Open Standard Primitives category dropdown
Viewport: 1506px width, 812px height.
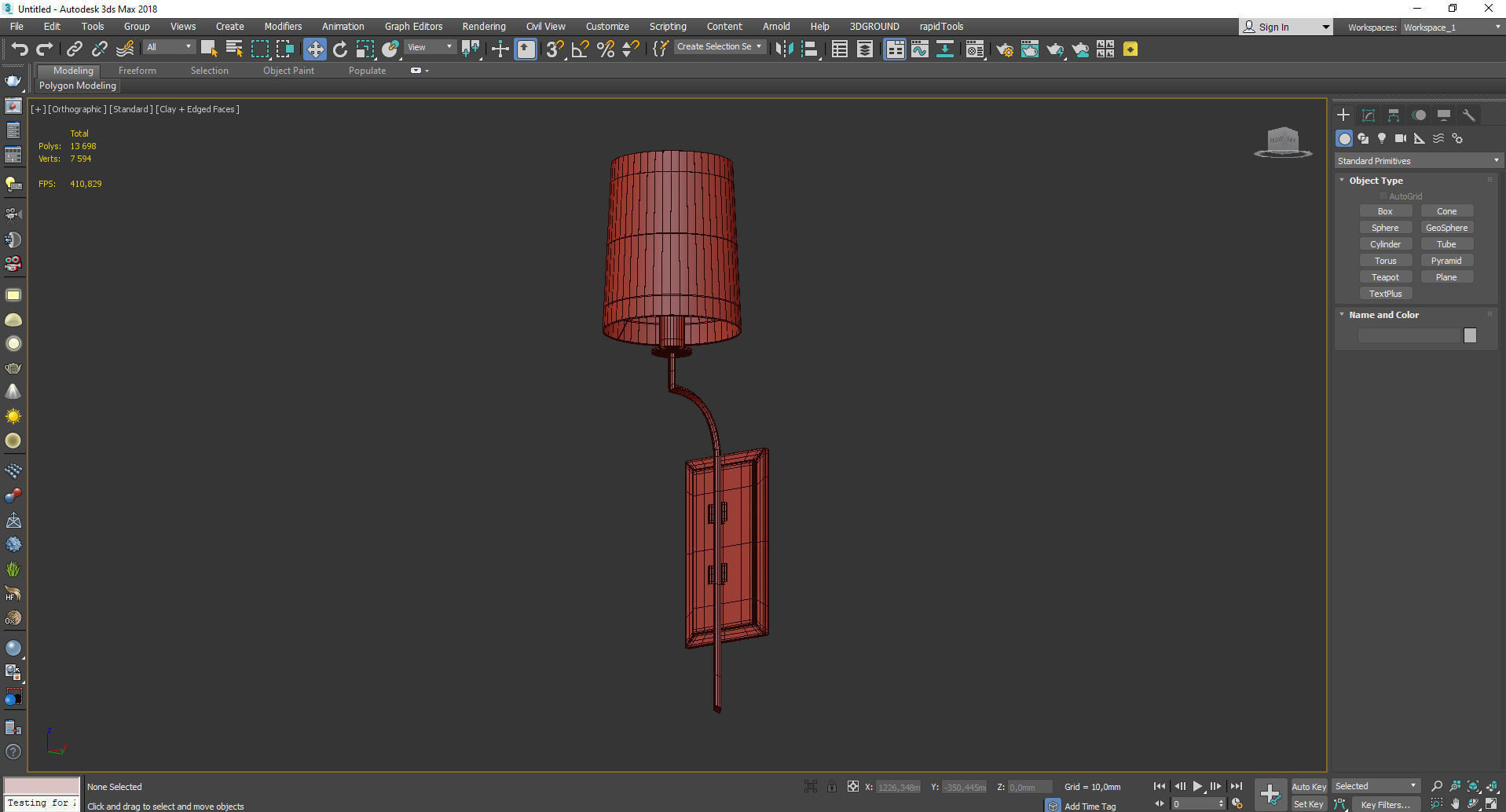pyautogui.click(x=1419, y=161)
